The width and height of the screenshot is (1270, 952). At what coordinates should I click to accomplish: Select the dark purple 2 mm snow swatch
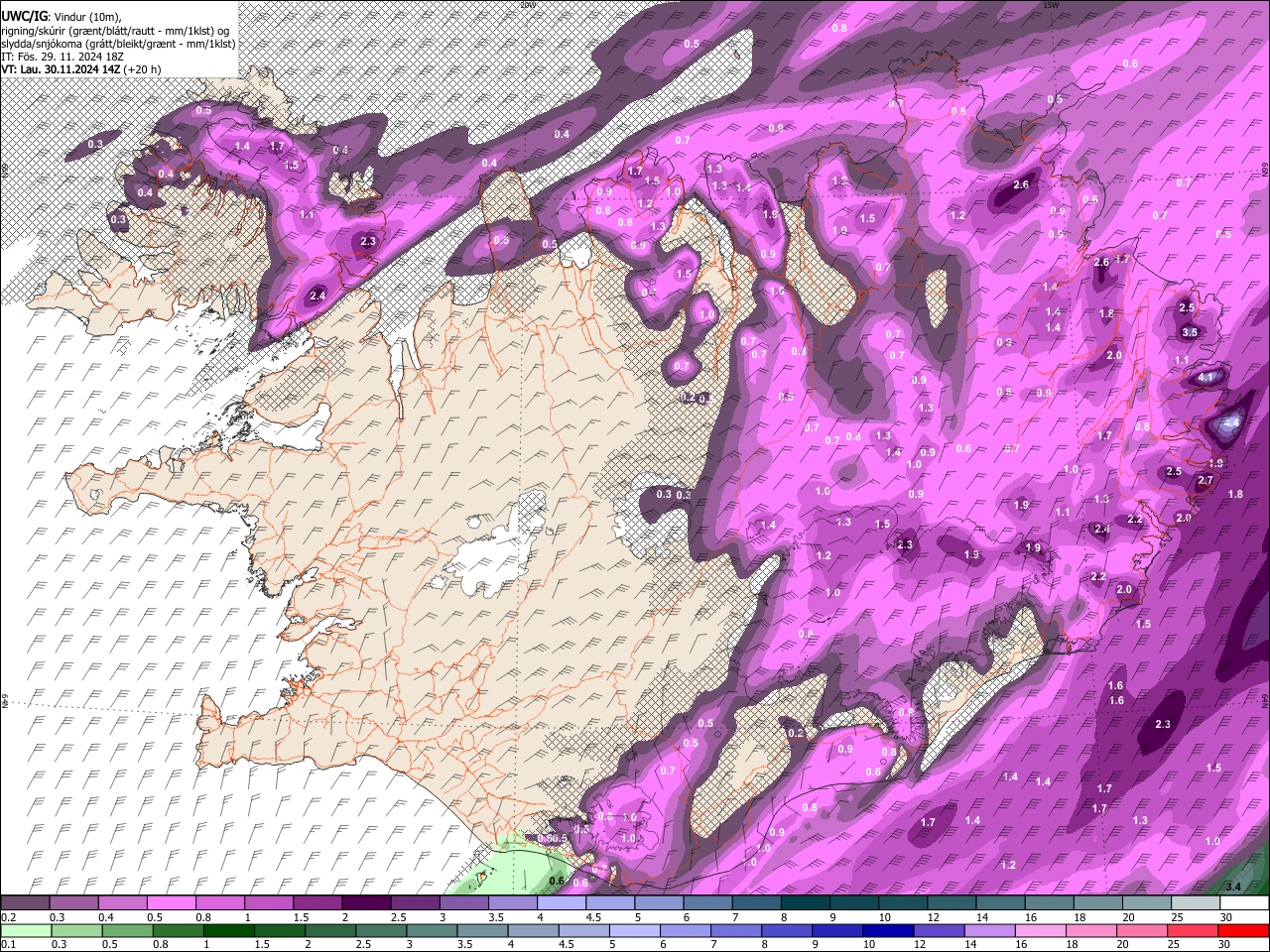(x=365, y=903)
